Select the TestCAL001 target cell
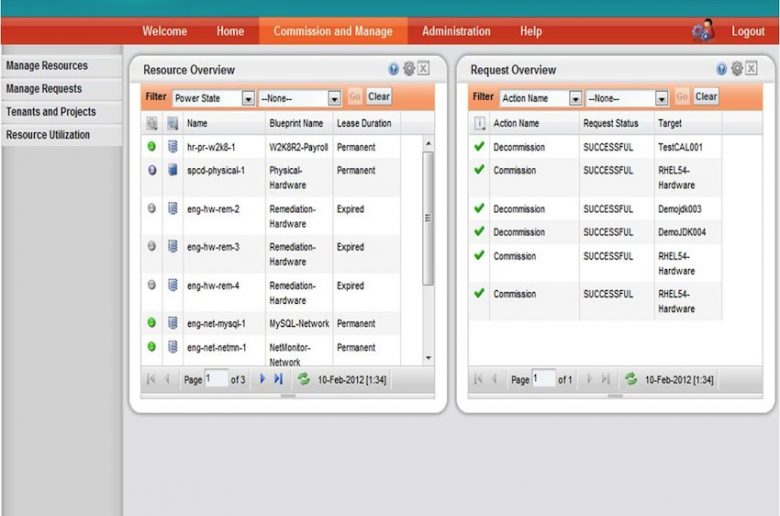 pyautogui.click(x=680, y=147)
